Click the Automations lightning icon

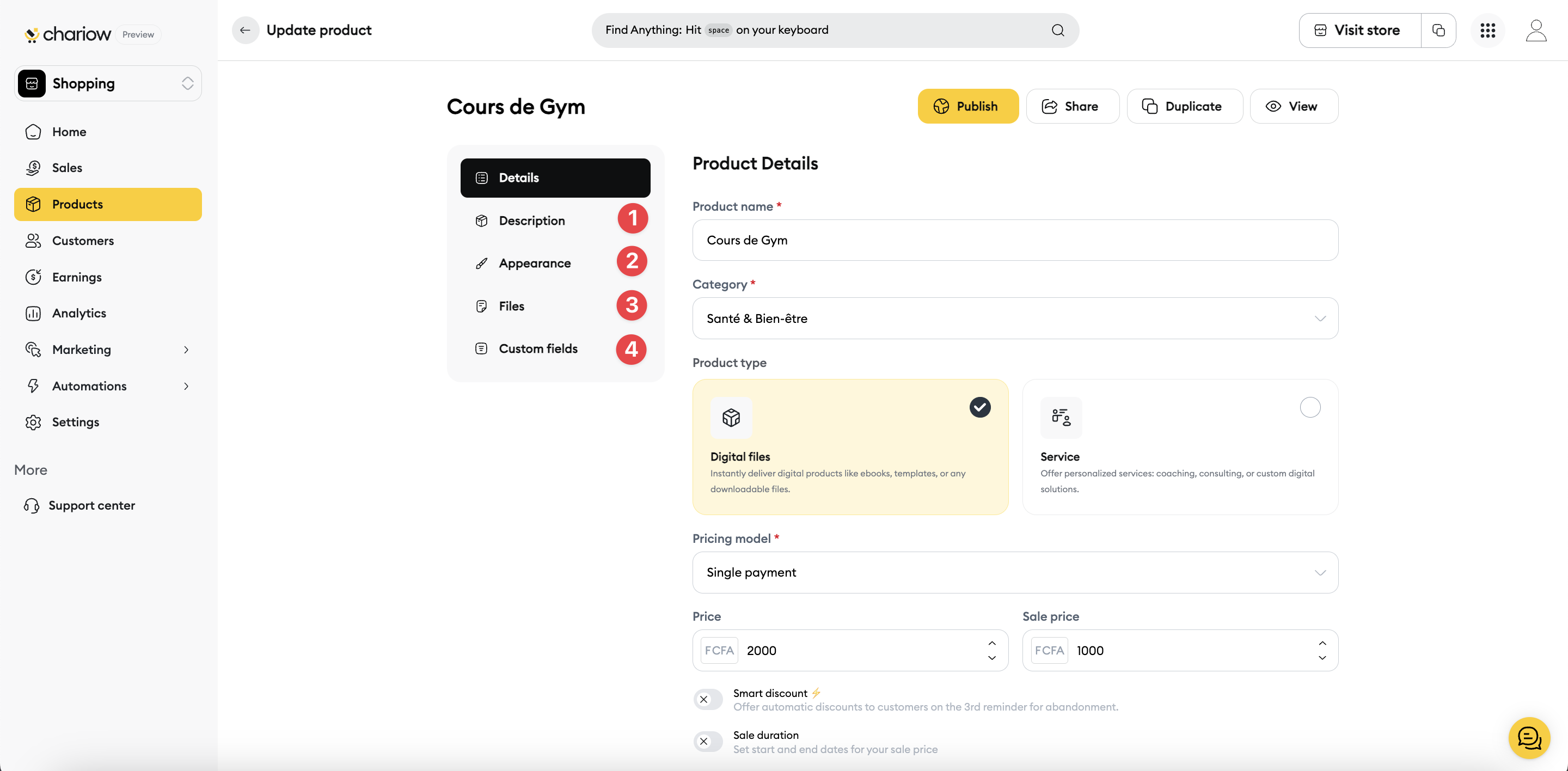click(33, 386)
